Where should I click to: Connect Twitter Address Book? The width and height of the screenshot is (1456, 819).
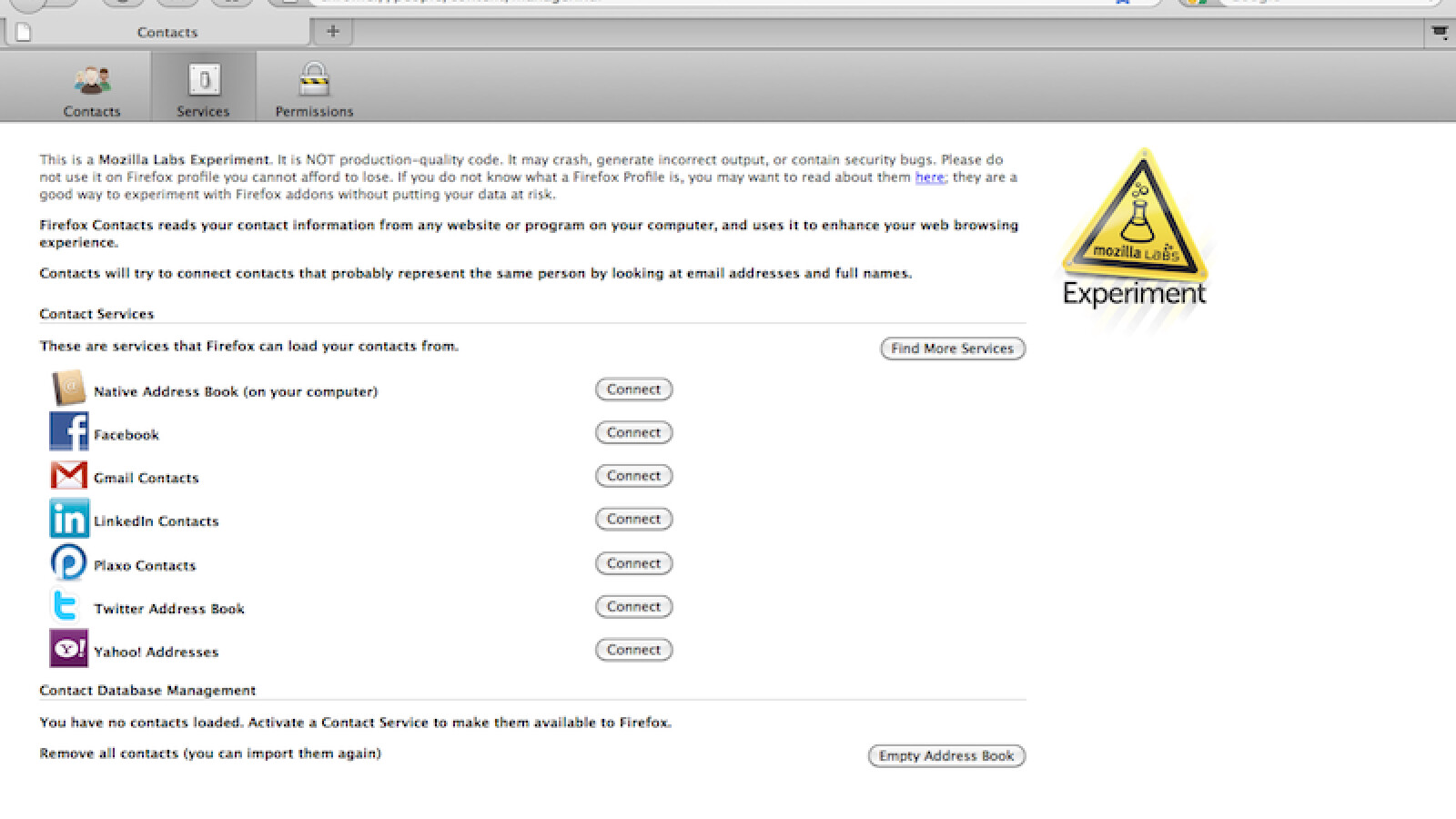coord(633,607)
